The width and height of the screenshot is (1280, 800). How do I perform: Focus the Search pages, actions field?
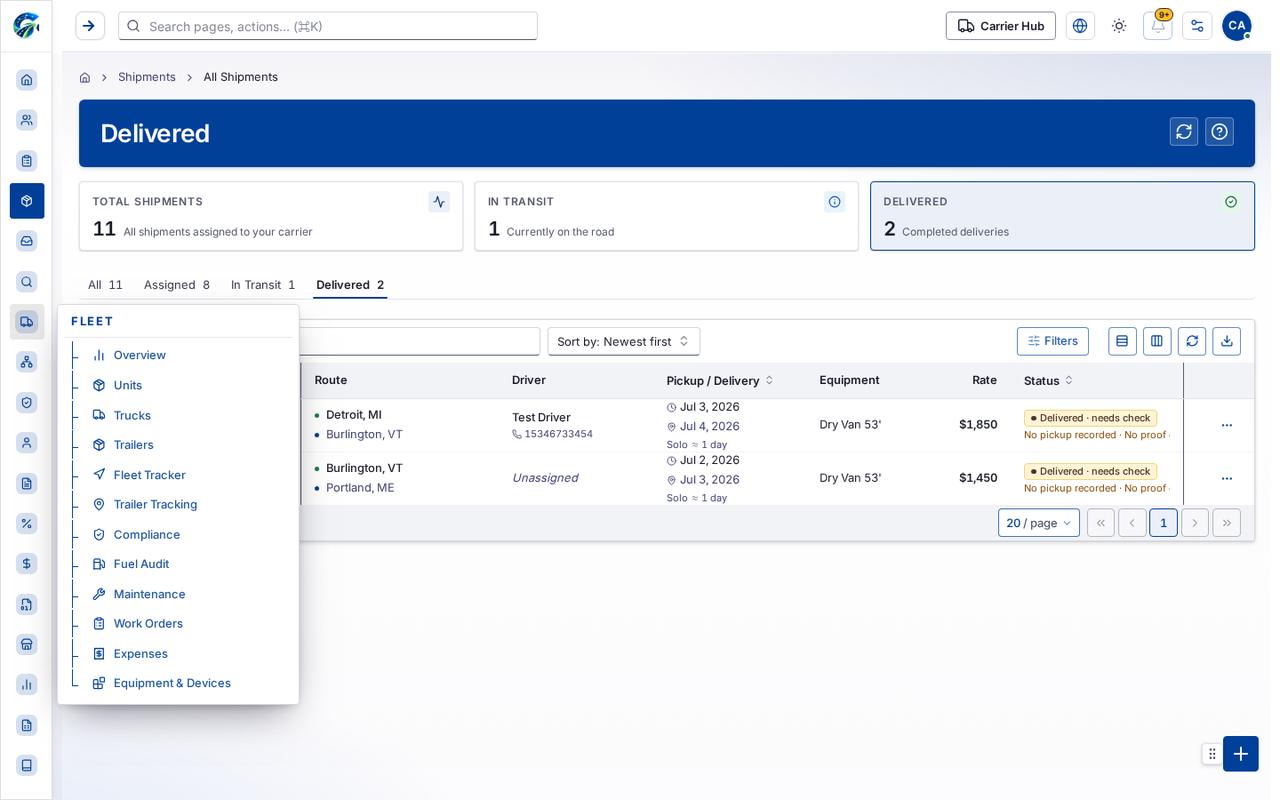pos(328,26)
